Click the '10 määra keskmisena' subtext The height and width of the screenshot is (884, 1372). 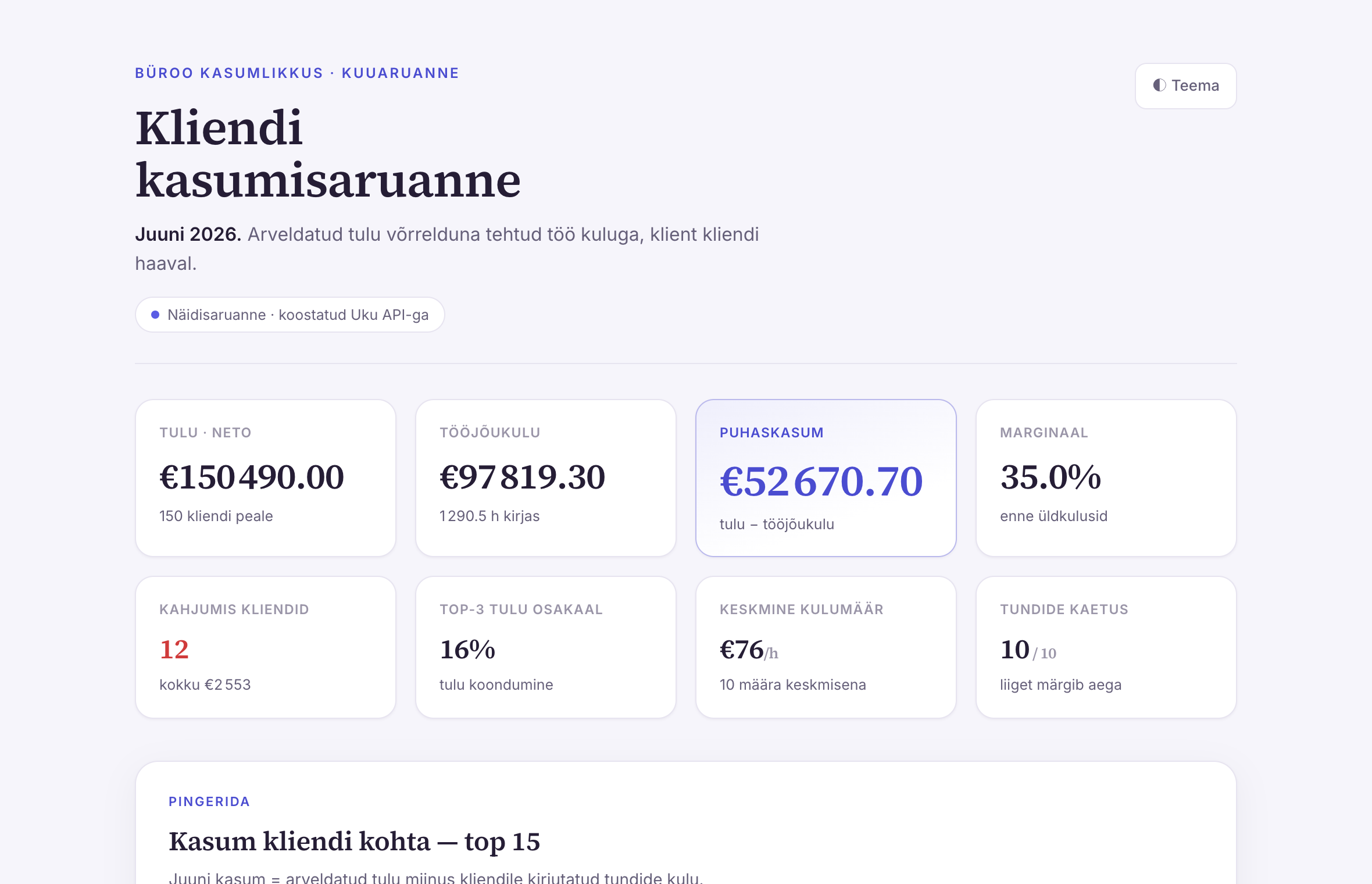(x=793, y=685)
